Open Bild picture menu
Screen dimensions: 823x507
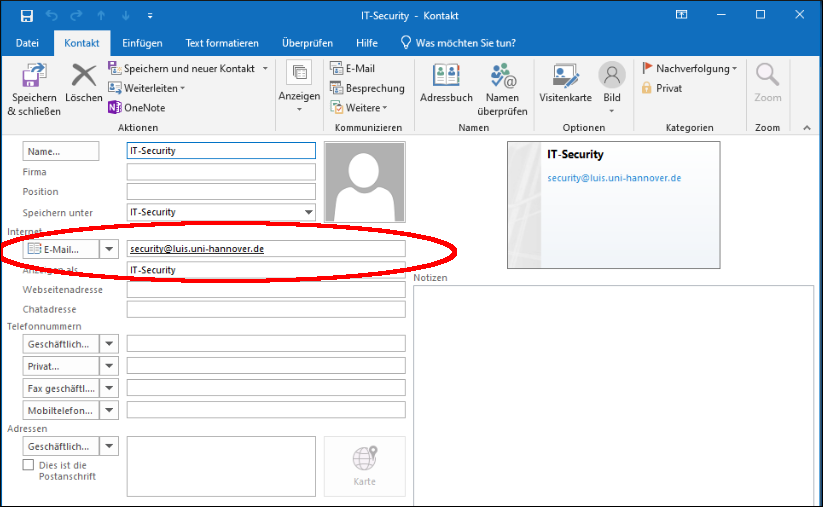611,88
